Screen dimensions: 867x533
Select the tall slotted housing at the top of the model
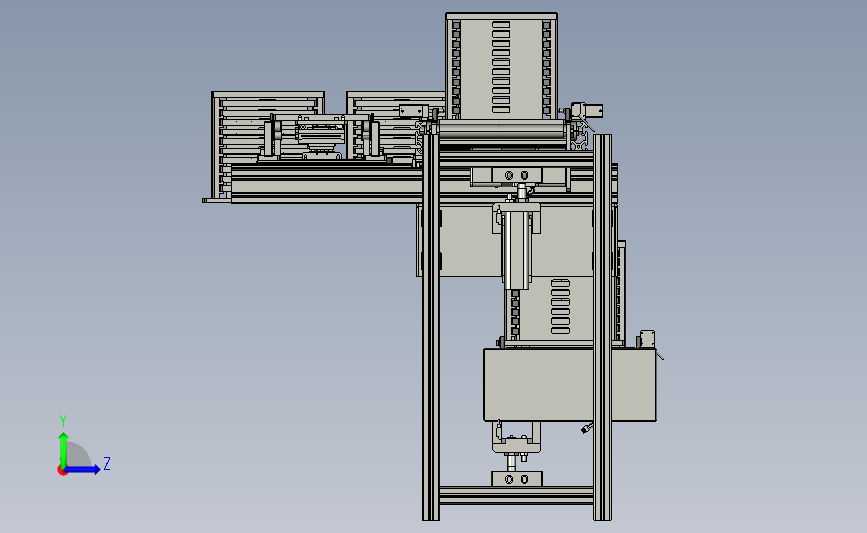pyautogui.click(x=501, y=66)
